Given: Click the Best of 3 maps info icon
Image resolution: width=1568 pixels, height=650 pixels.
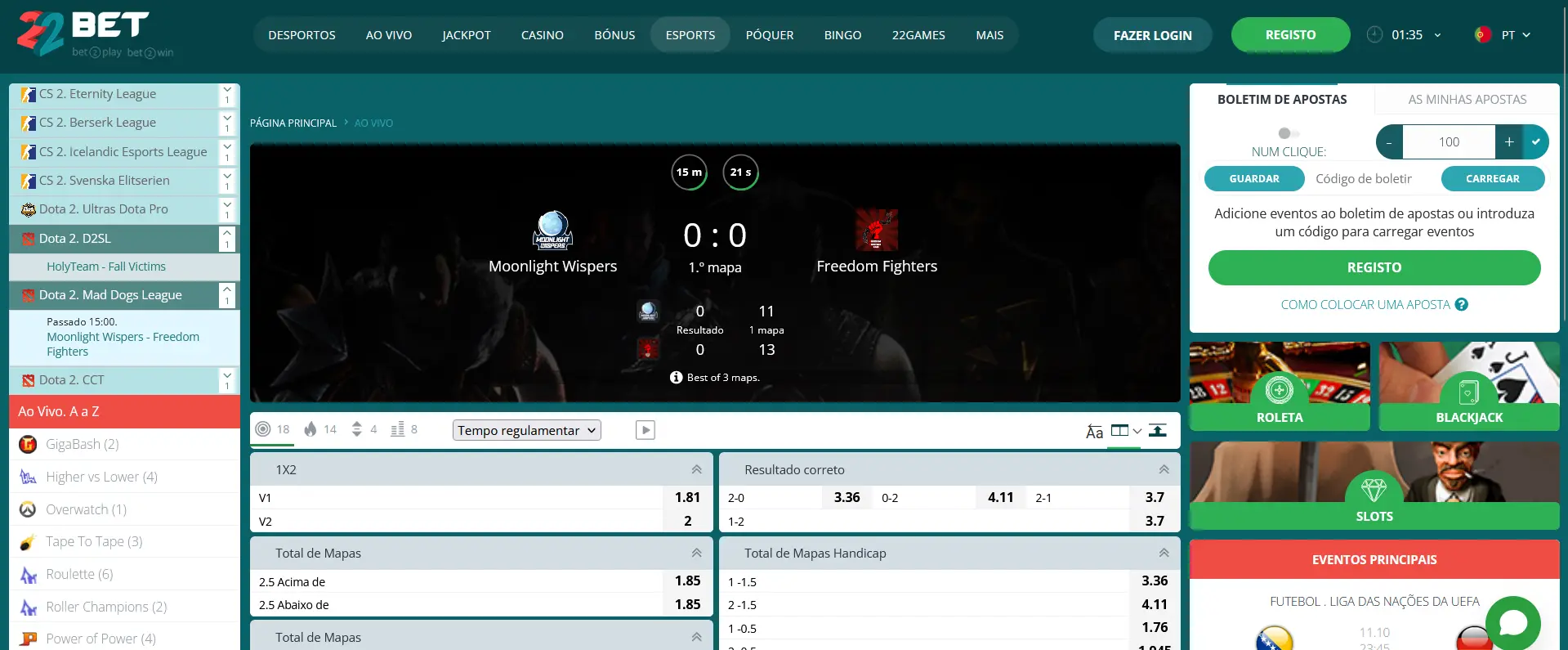Looking at the screenshot, I should tap(676, 377).
